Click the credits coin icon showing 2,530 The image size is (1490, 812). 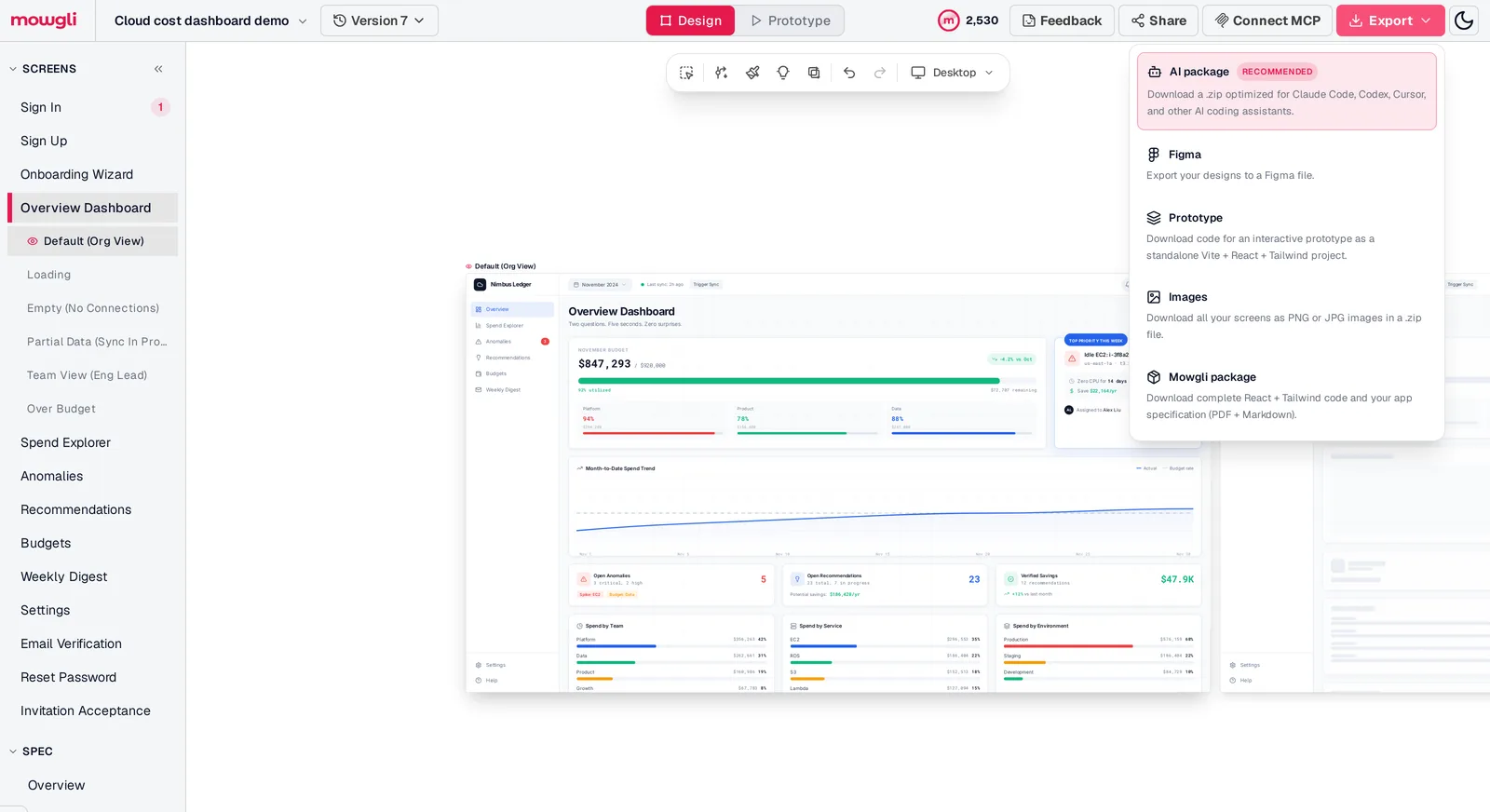tap(948, 20)
